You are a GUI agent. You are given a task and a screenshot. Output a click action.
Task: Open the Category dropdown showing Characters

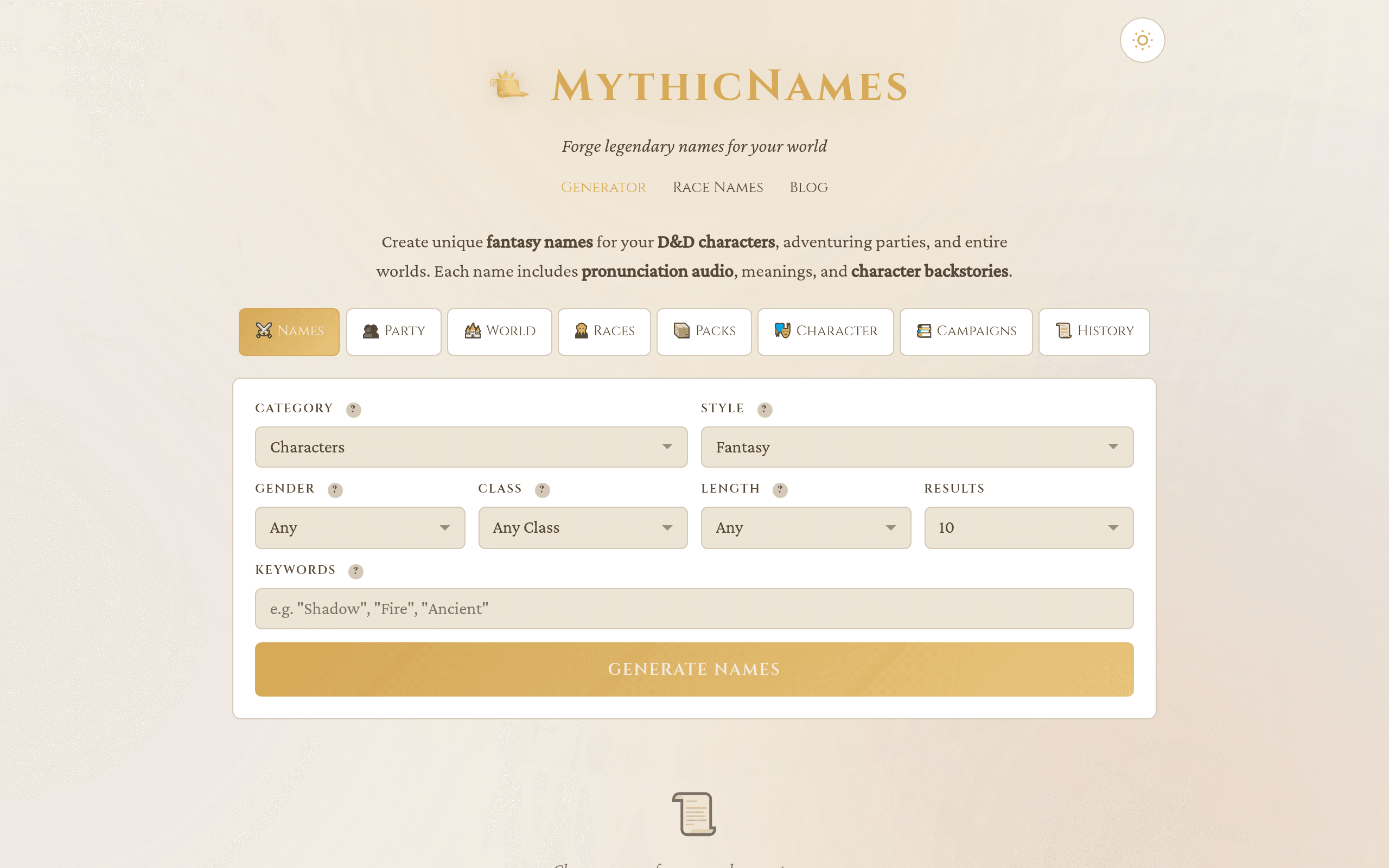470,447
